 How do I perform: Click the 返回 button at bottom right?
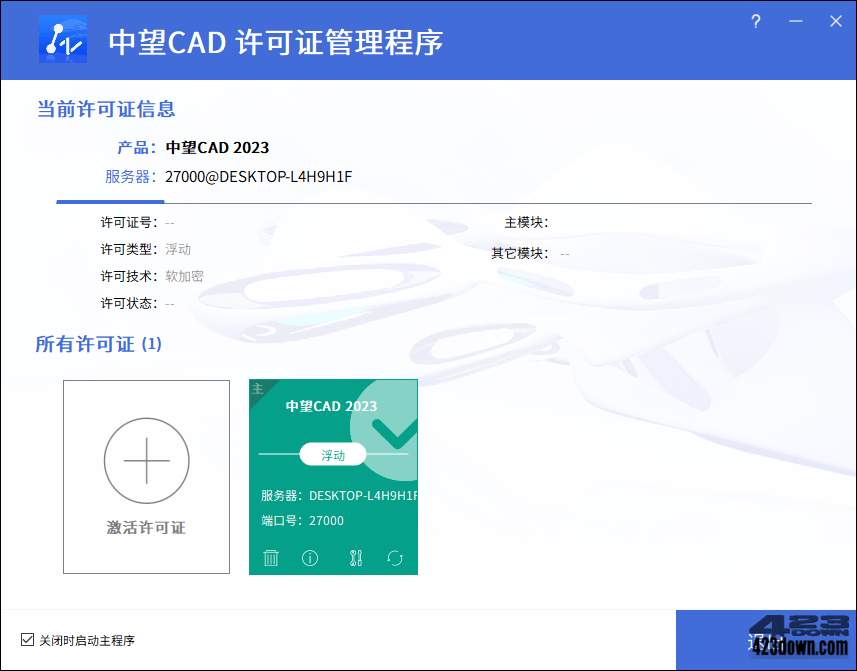coord(766,640)
